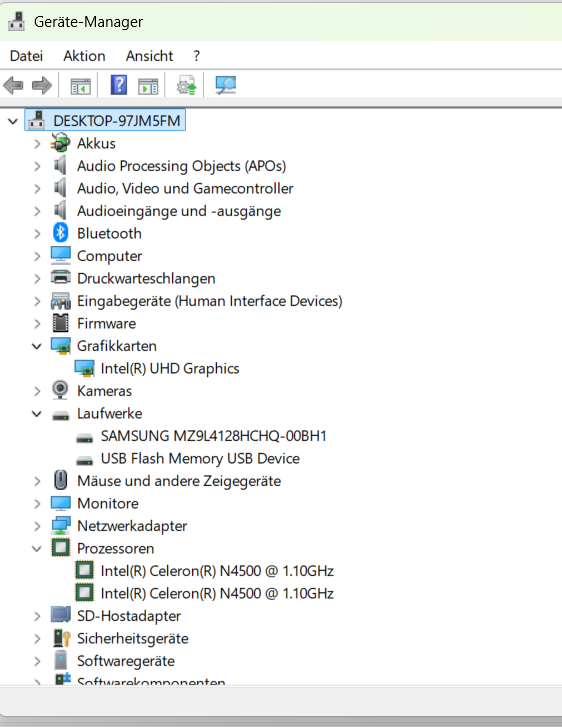This screenshot has height=727, width=562.
Task: Click the Computer monitor icon
Action: (x=61, y=255)
